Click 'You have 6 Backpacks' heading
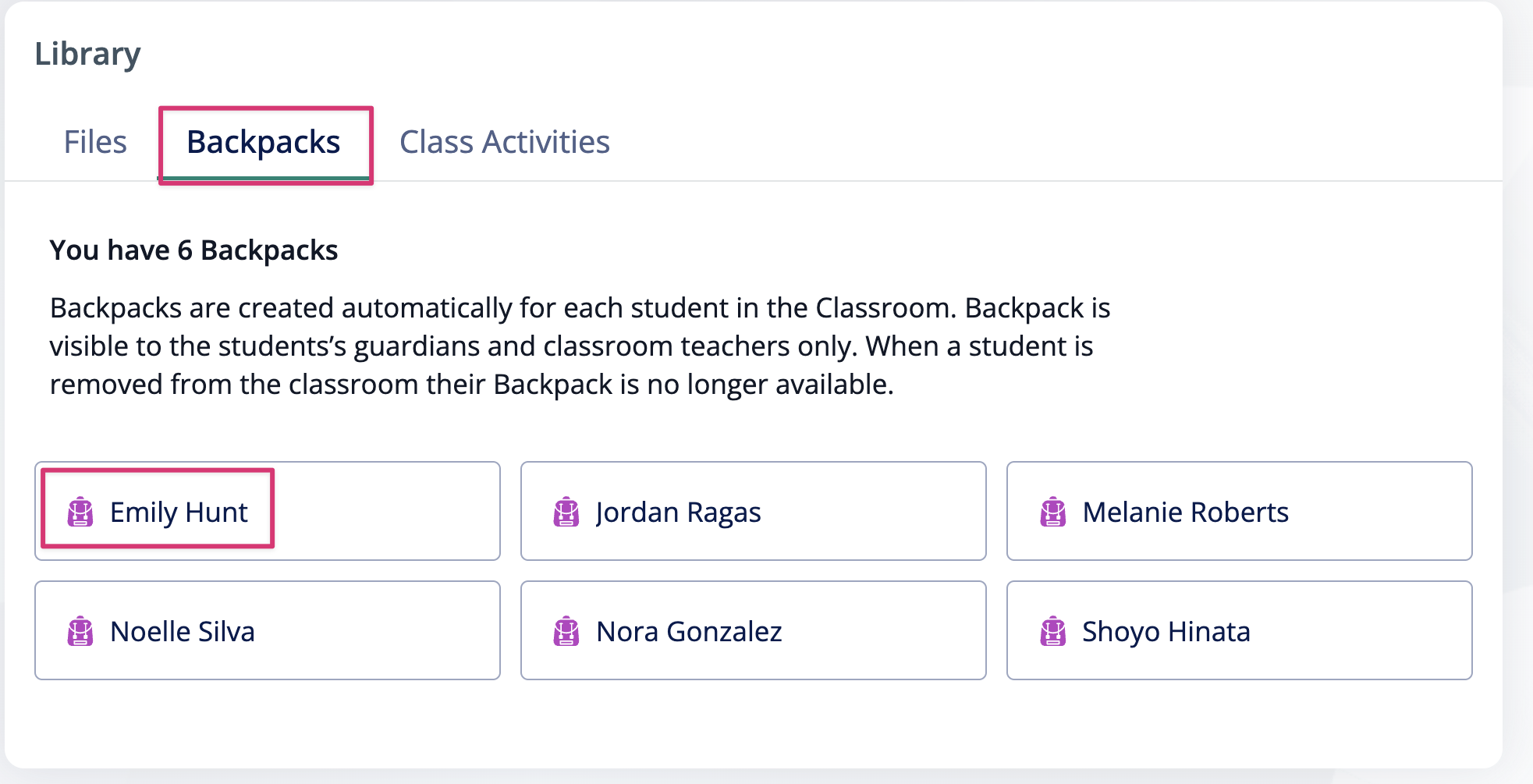 tap(193, 250)
